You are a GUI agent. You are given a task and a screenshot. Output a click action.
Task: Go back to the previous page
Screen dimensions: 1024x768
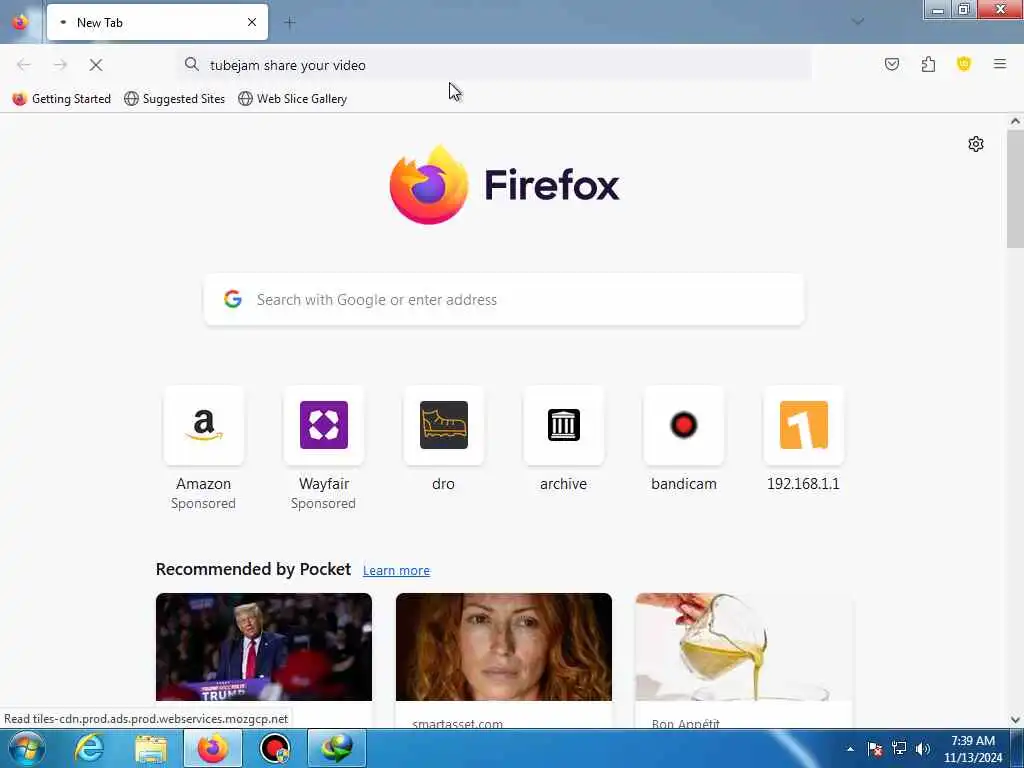(24, 65)
